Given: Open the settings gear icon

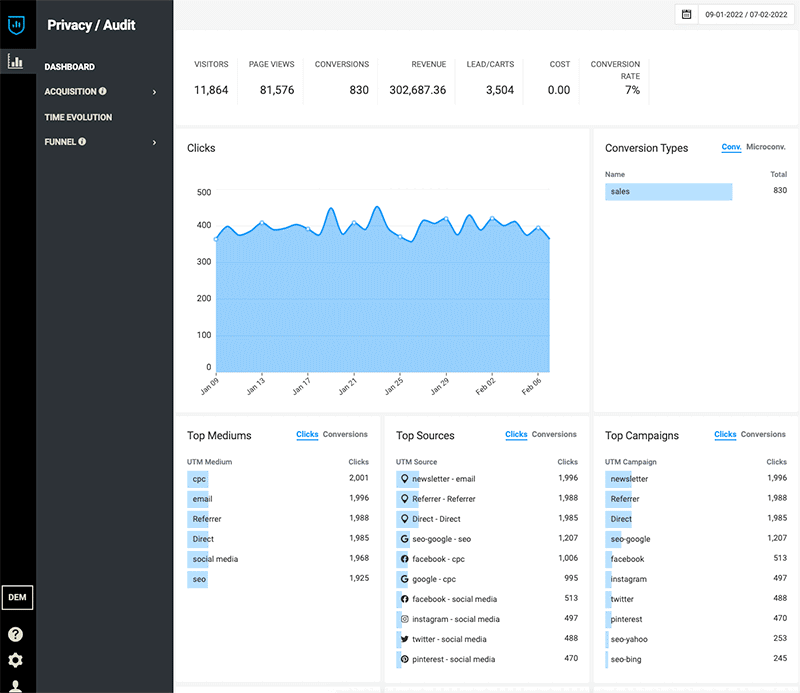Looking at the screenshot, I should point(15,660).
